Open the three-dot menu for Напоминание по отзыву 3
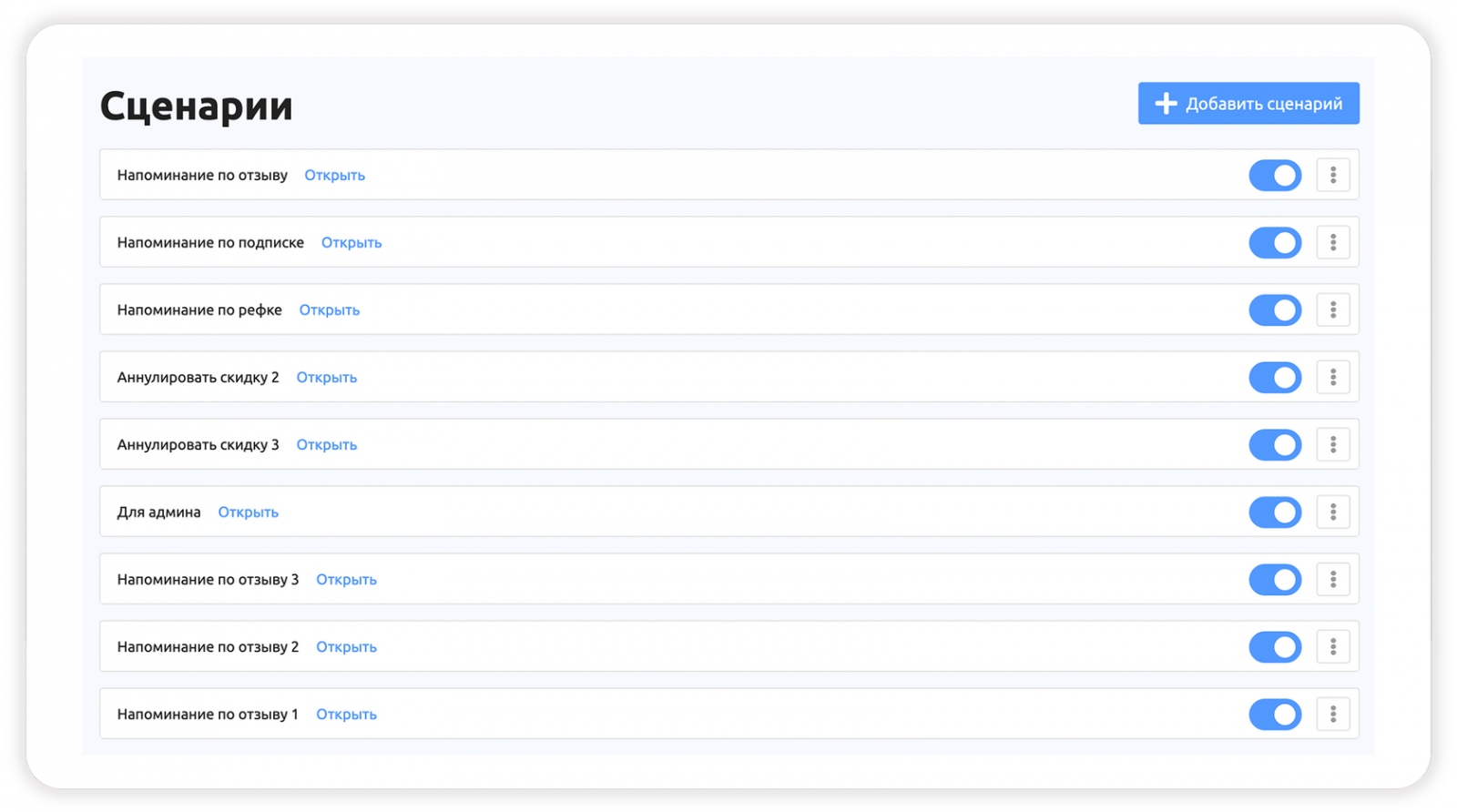Image resolution: width=1457 pixels, height=812 pixels. click(1332, 579)
